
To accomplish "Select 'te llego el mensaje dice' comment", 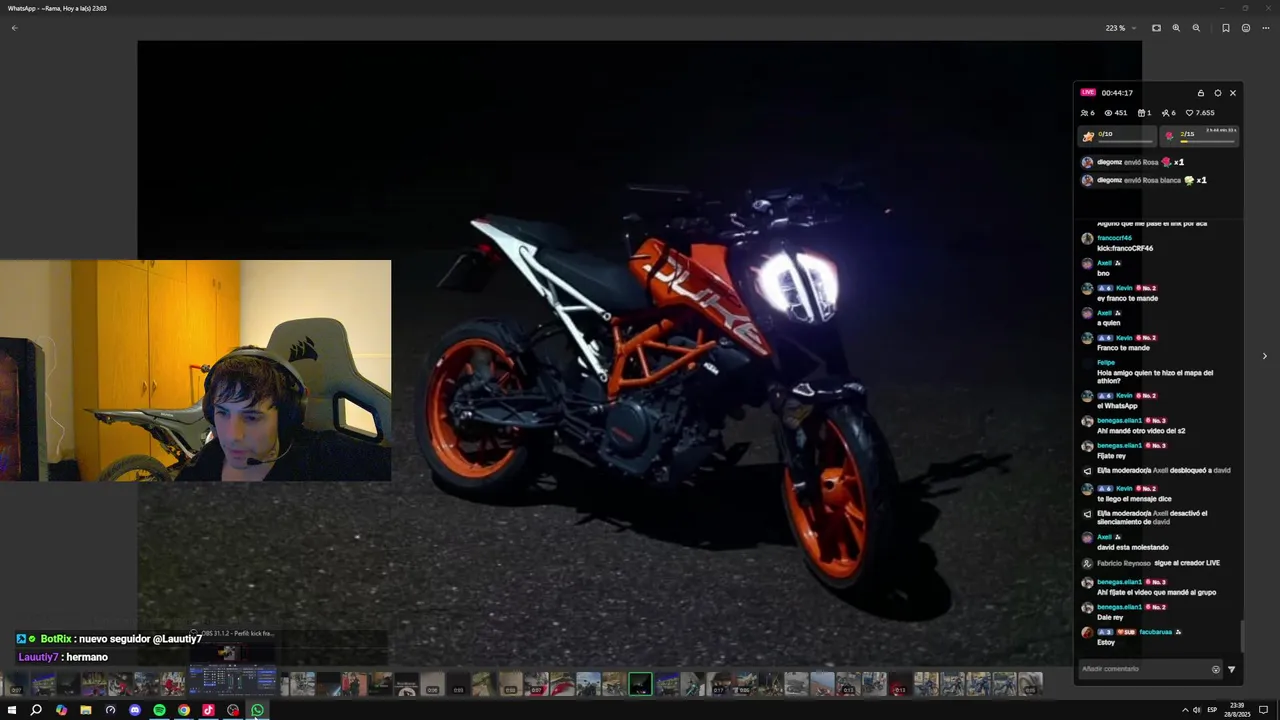I will [x=1134, y=499].
